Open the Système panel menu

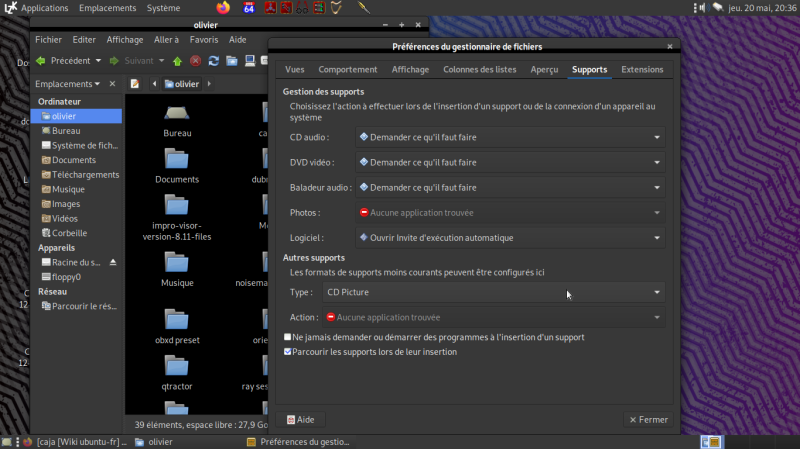point(163,8)
